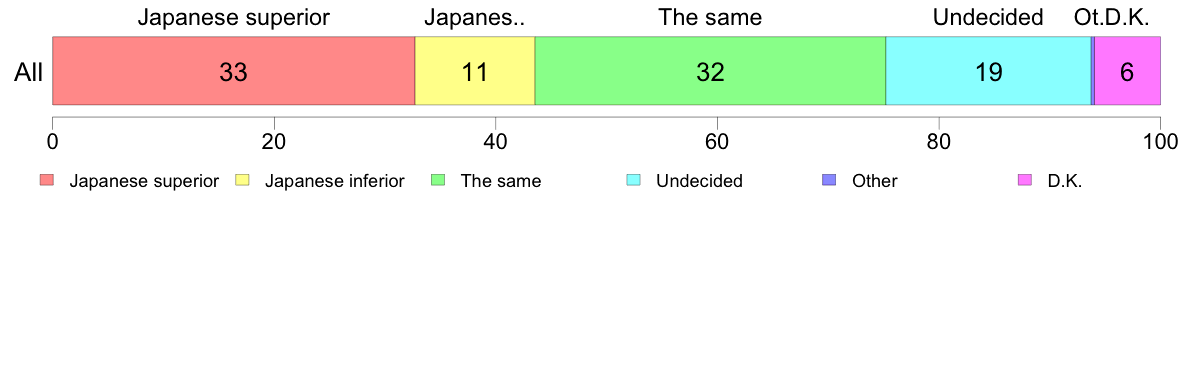
Task: Select the red bar segment showing 33
Action: [x=233, y=71]
